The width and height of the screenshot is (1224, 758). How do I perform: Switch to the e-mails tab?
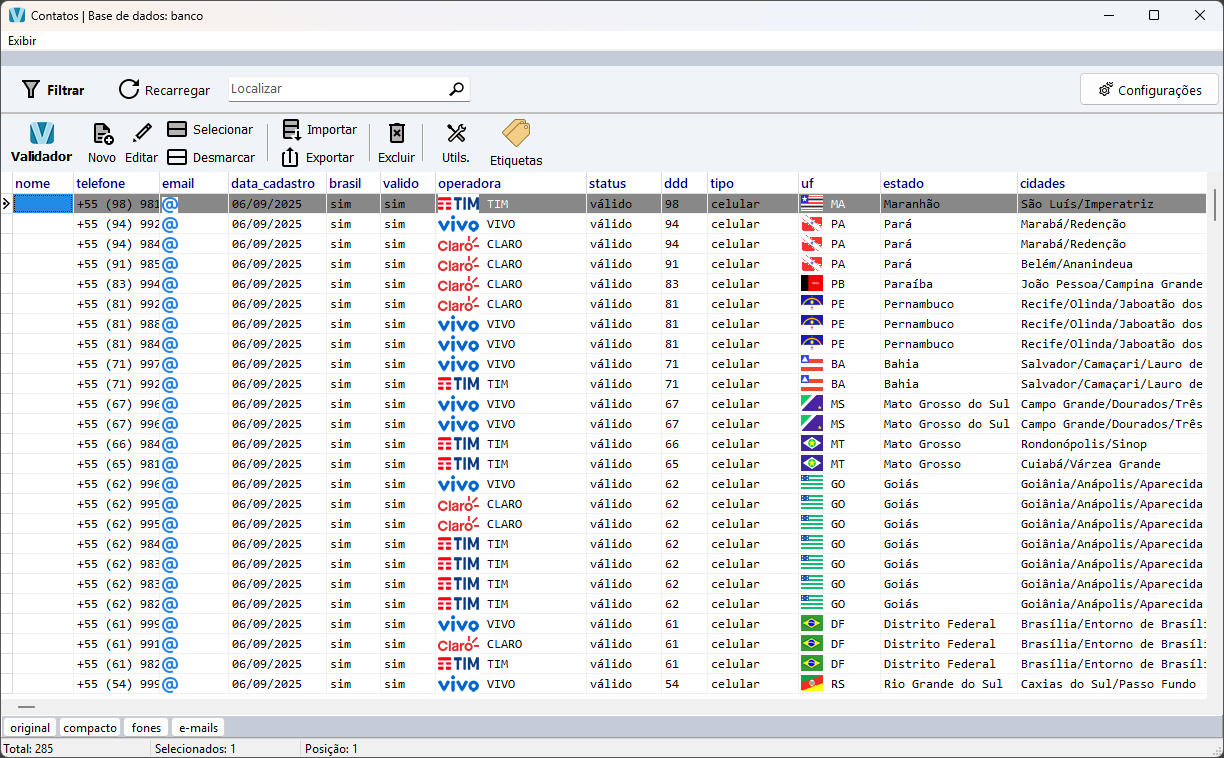[x=198, y=728]
